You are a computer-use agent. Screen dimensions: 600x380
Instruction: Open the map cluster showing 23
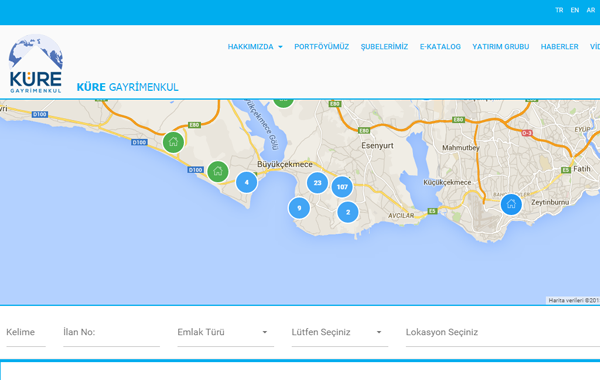(317, 183)
